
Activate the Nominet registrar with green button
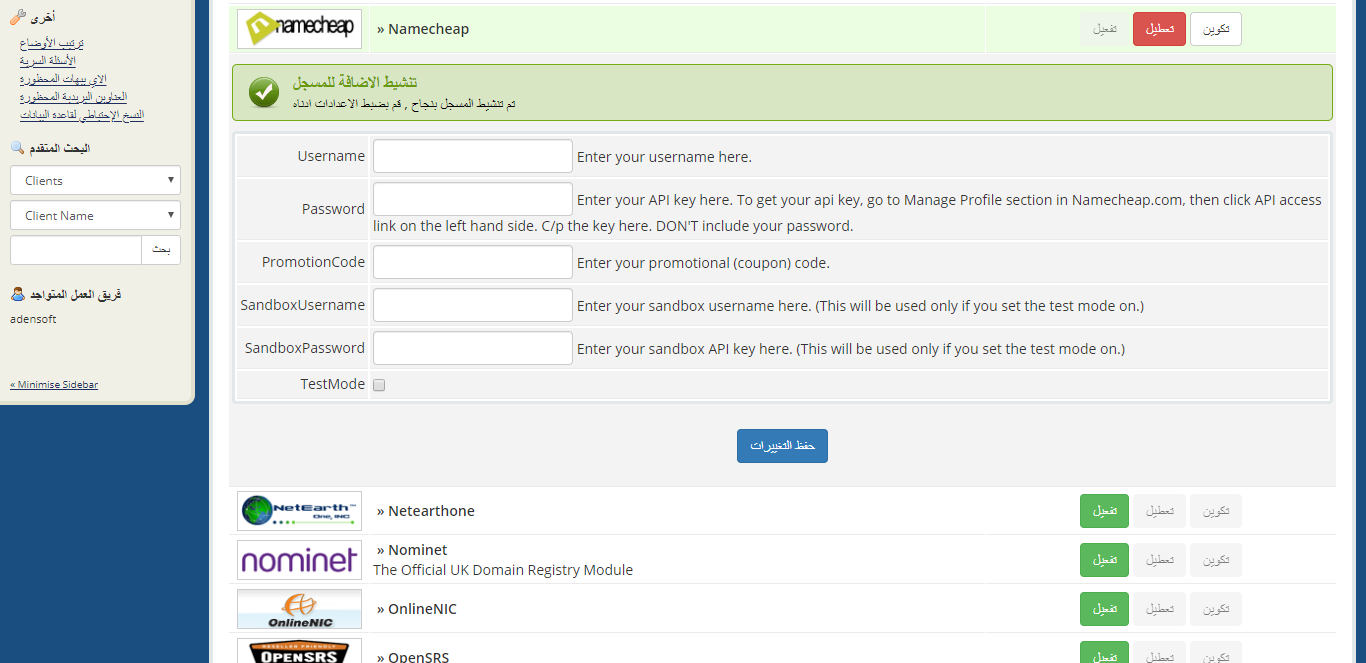(x=1104, y=560)
